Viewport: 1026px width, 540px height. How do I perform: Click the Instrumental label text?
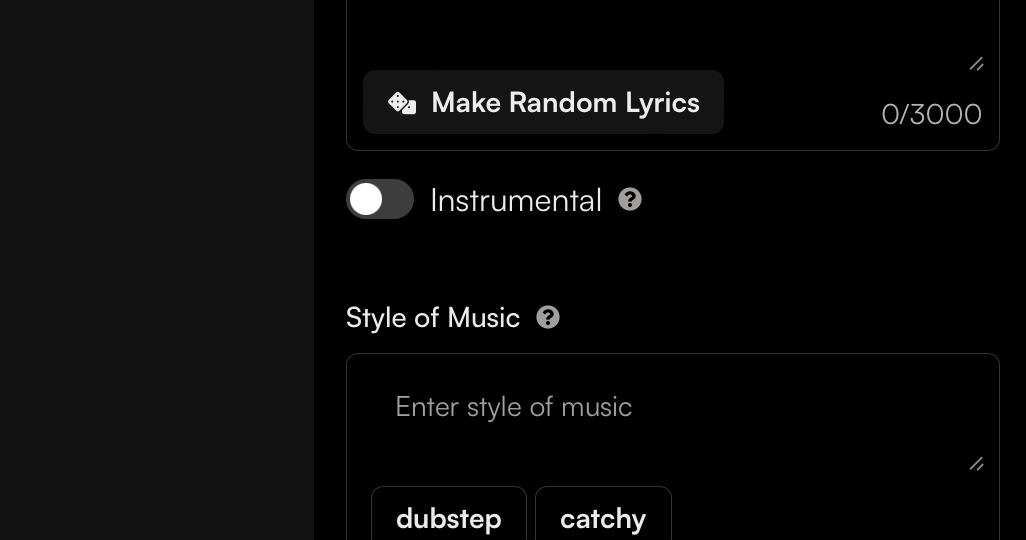pyautogui.click(x=516, y=200)
